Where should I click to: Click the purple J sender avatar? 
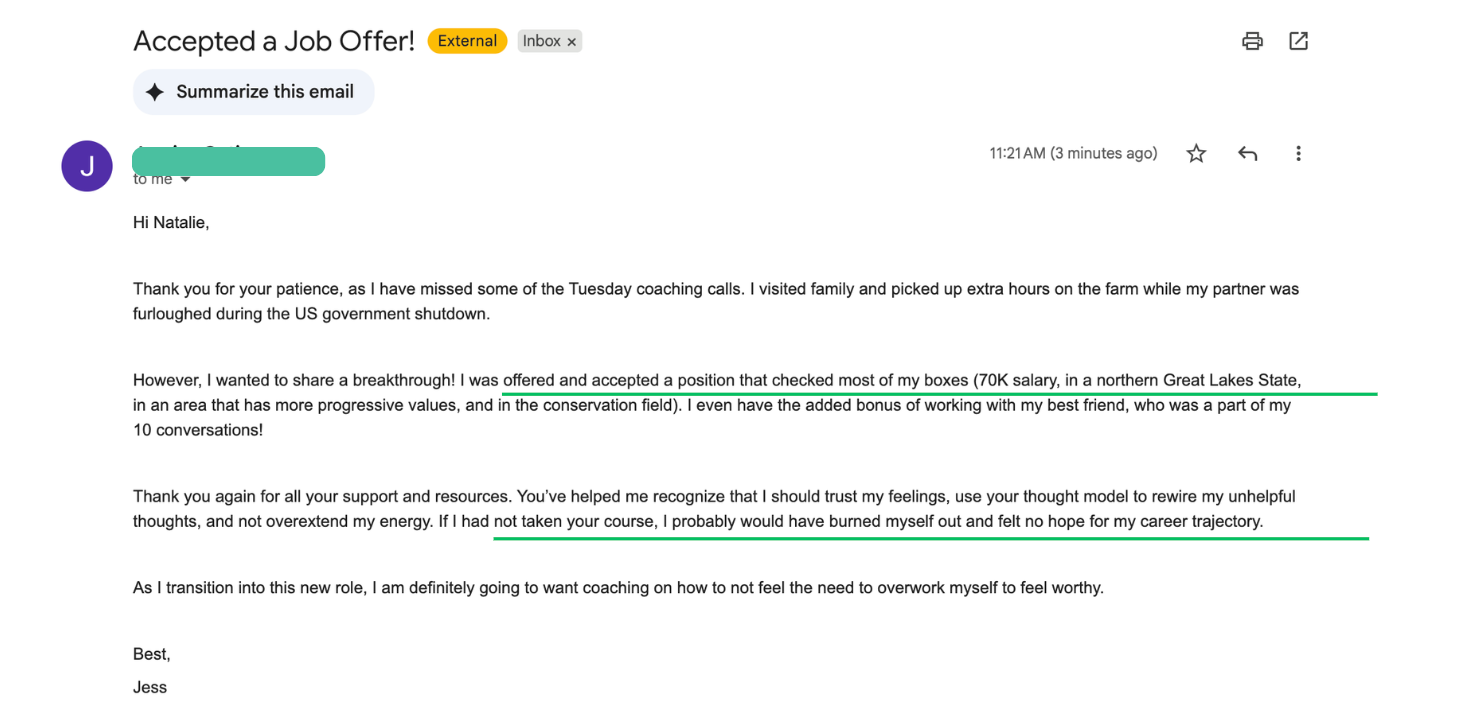(87, 166)
